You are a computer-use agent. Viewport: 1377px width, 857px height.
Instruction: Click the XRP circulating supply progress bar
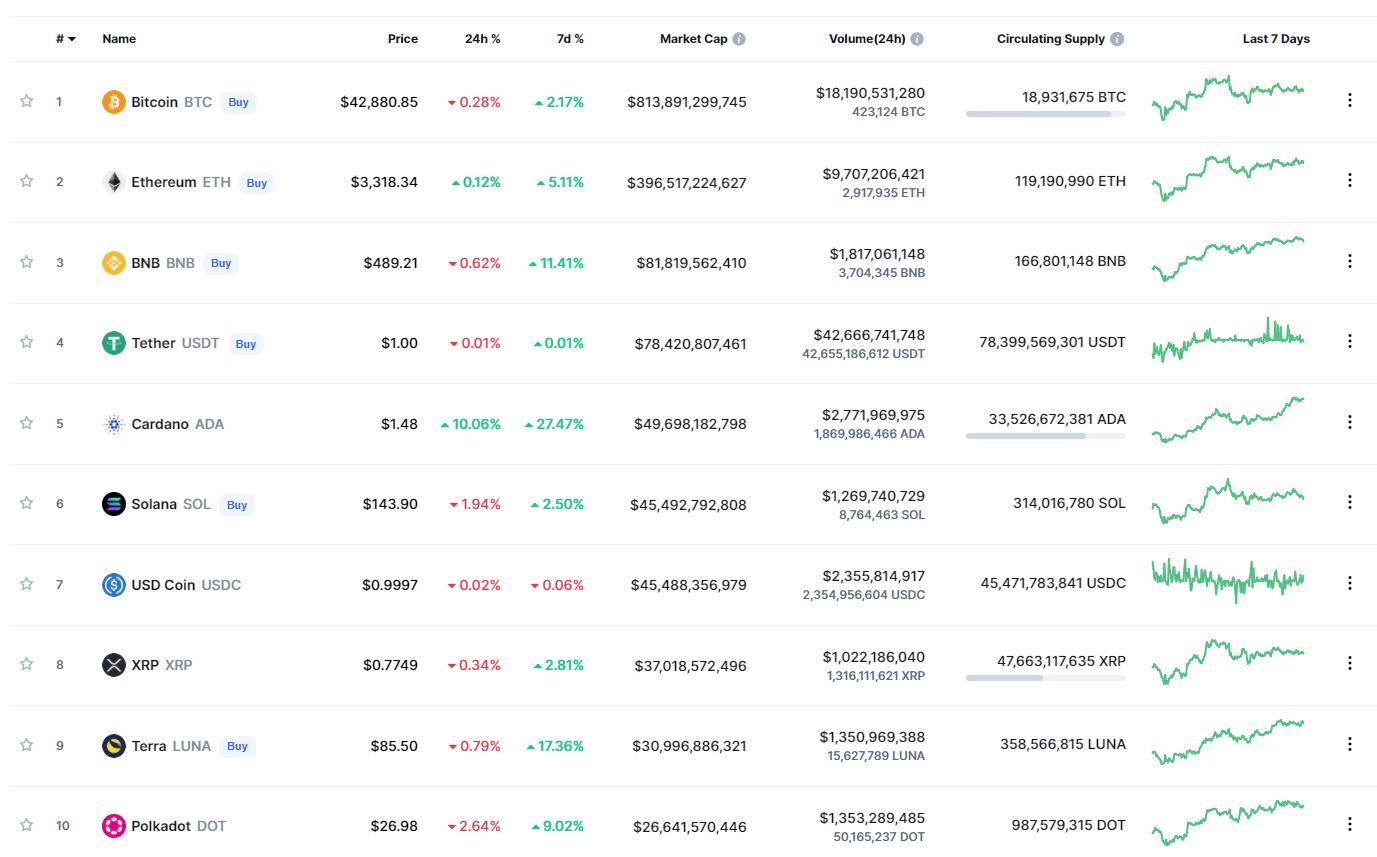point(1046,678)
